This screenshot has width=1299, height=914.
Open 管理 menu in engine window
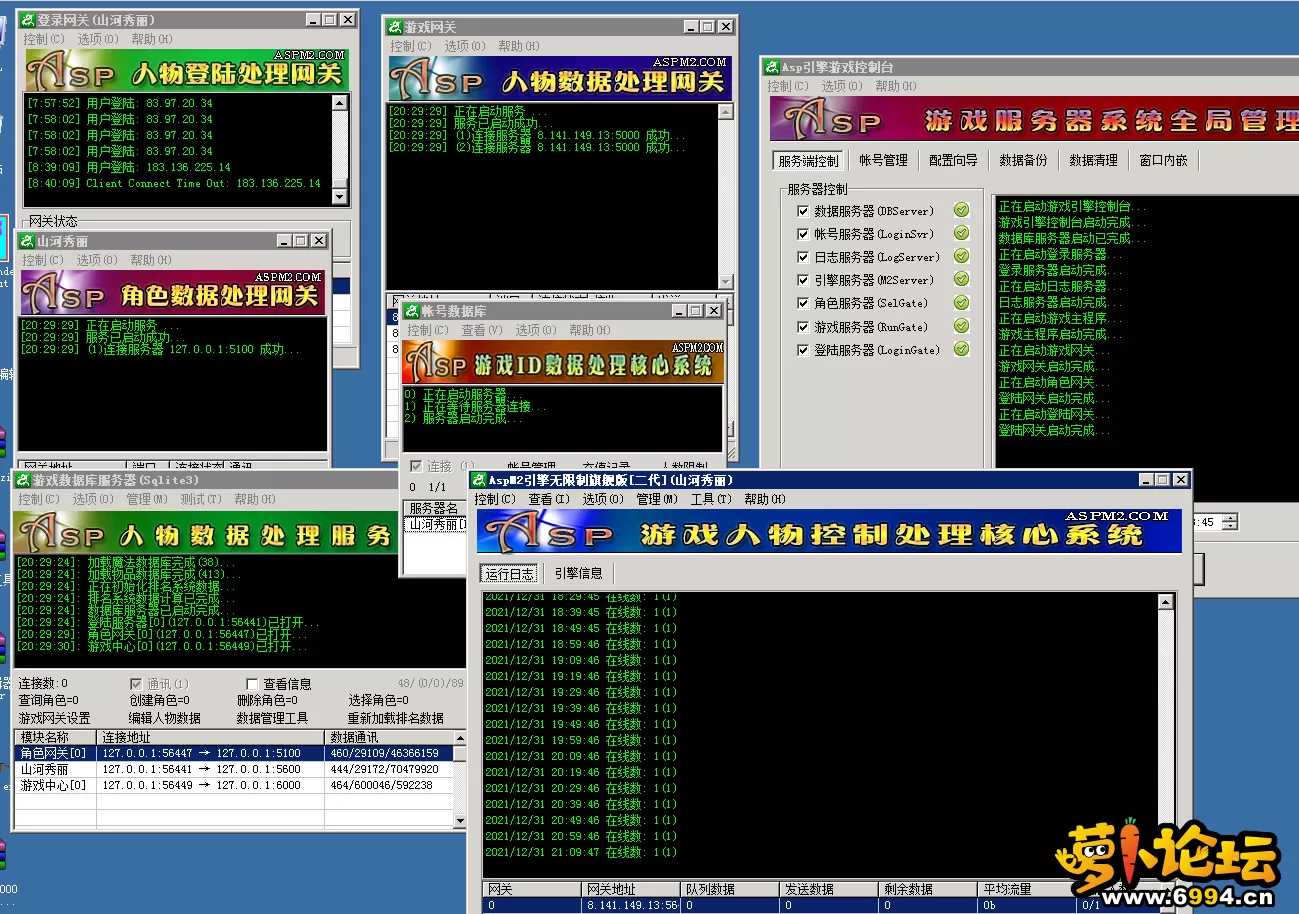tap(656, 499)
